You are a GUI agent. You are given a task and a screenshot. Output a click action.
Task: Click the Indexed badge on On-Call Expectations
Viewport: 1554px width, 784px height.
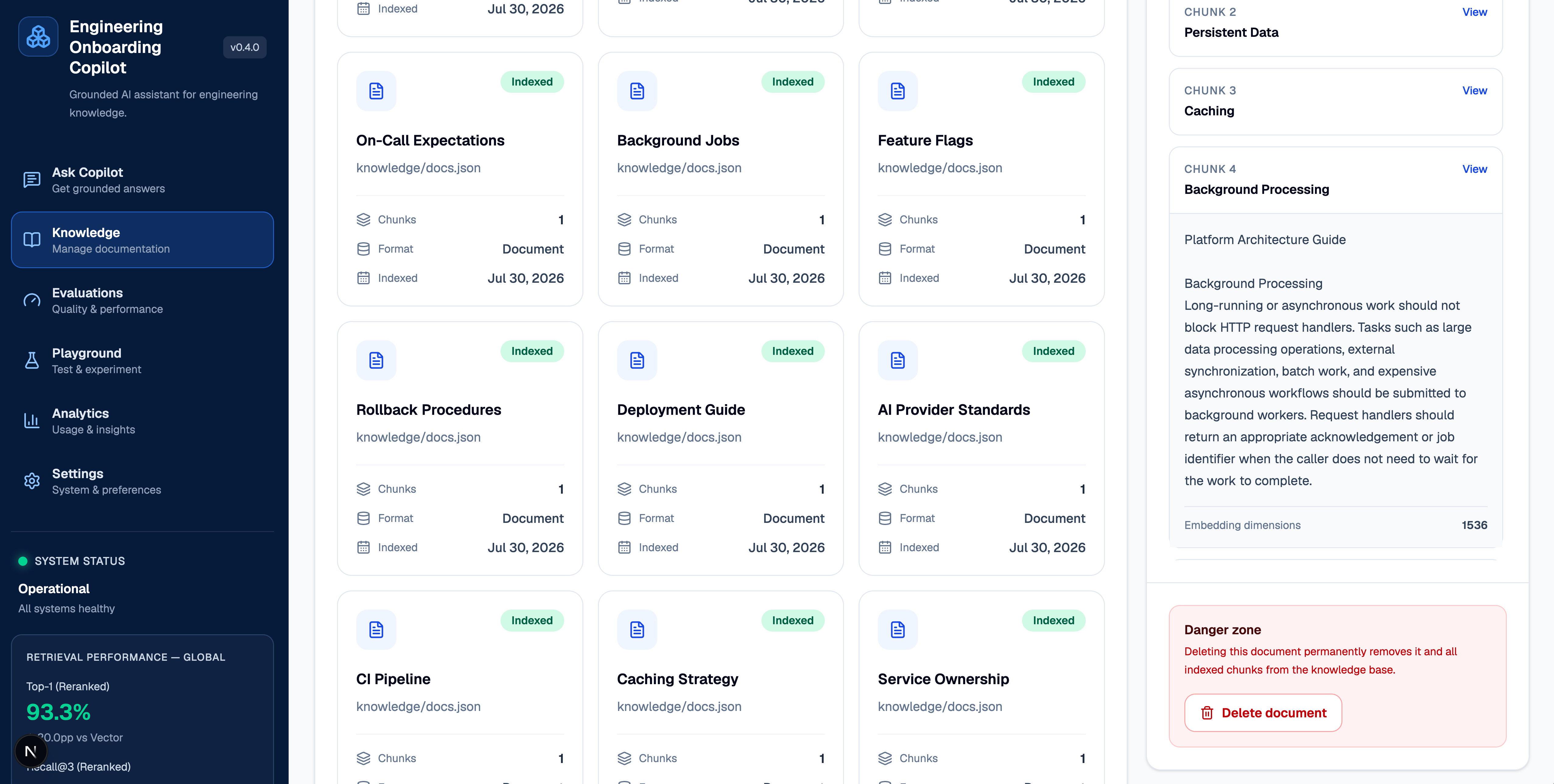click(532, 82)
